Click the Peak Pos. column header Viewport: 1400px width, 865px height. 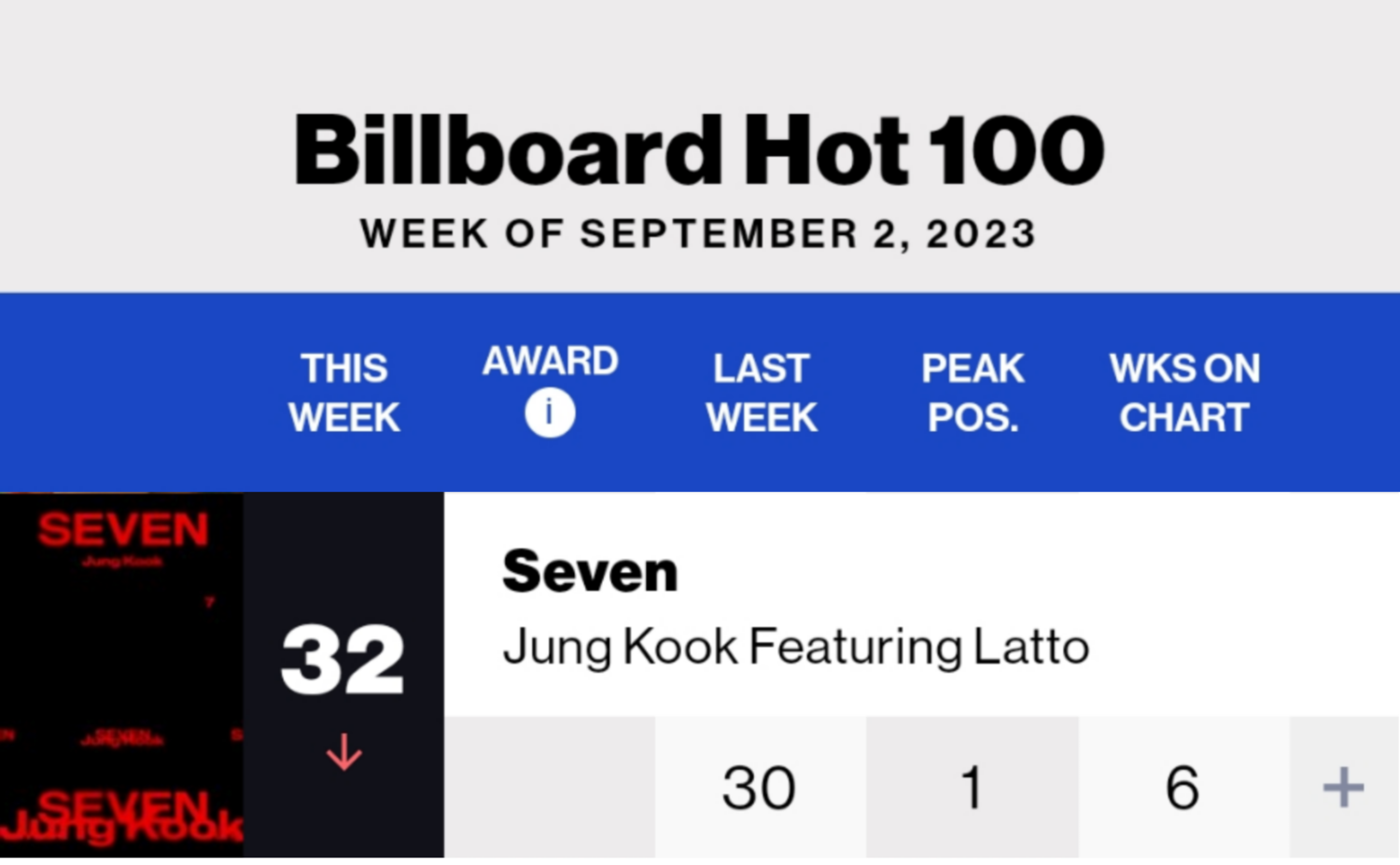[973, 393]
